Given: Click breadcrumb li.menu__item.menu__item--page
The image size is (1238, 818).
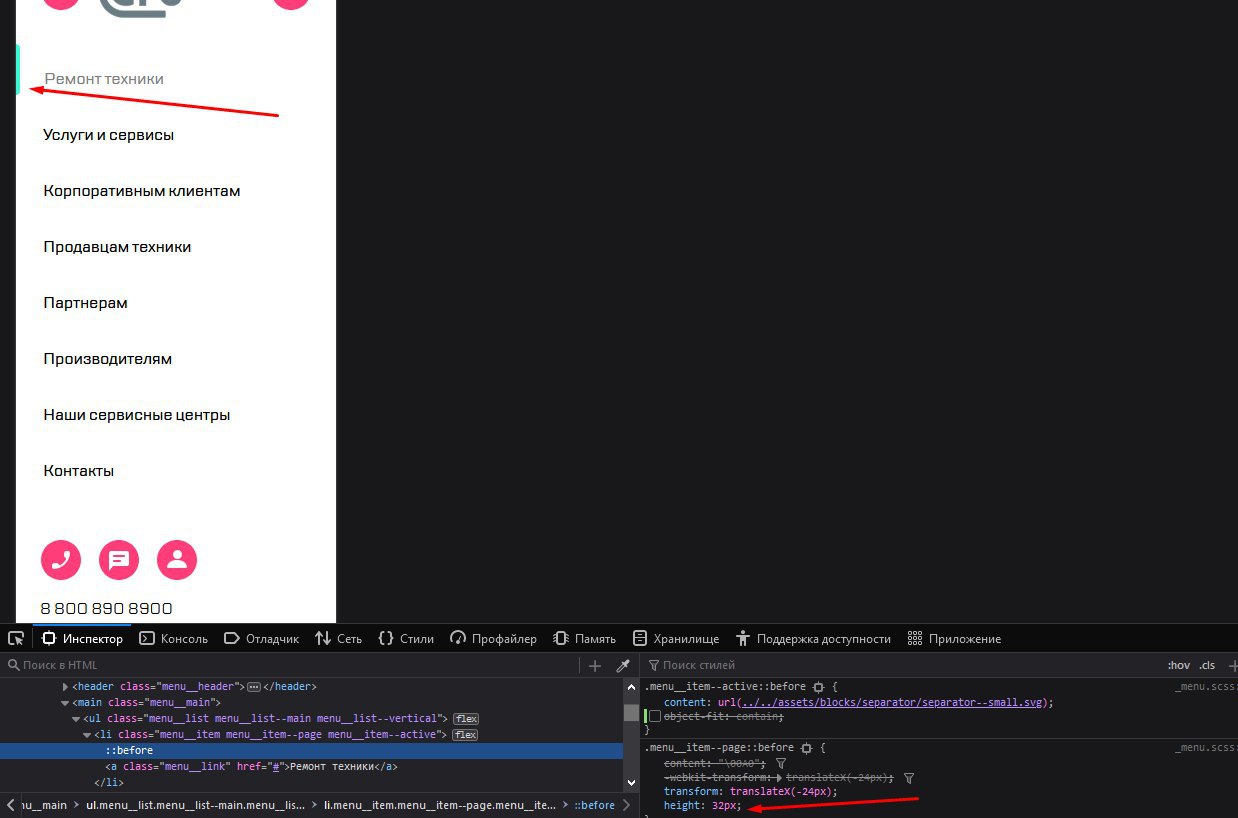Looking at the screenshot, I should (440, 805).
